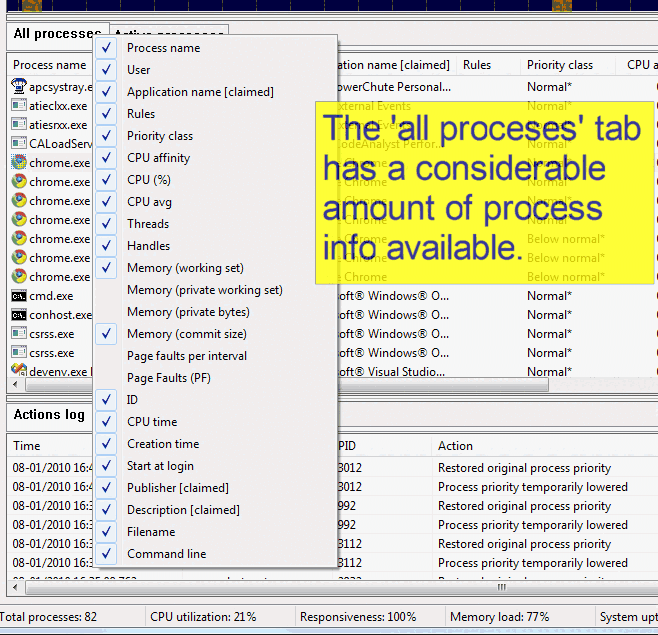Viewport: 658px width, 635px height.
Task: Select Filename menu entry
Action: click(216, 531)
